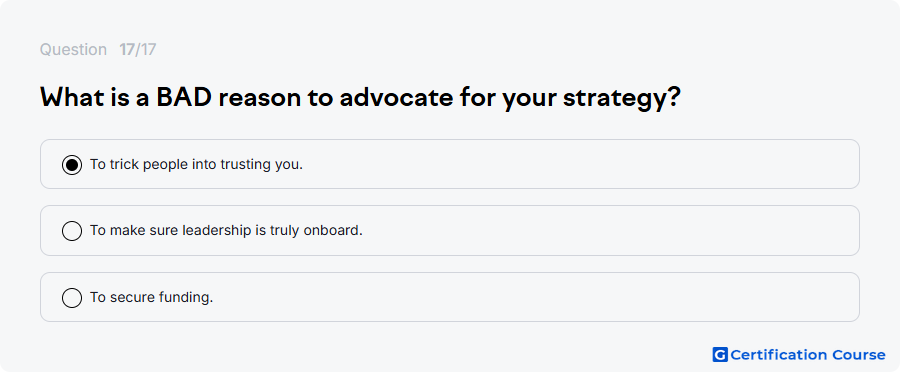The height and width of the screenshot is (372, 900).
Task: Click the gray 'Question' label
Action: click(73, 49)
